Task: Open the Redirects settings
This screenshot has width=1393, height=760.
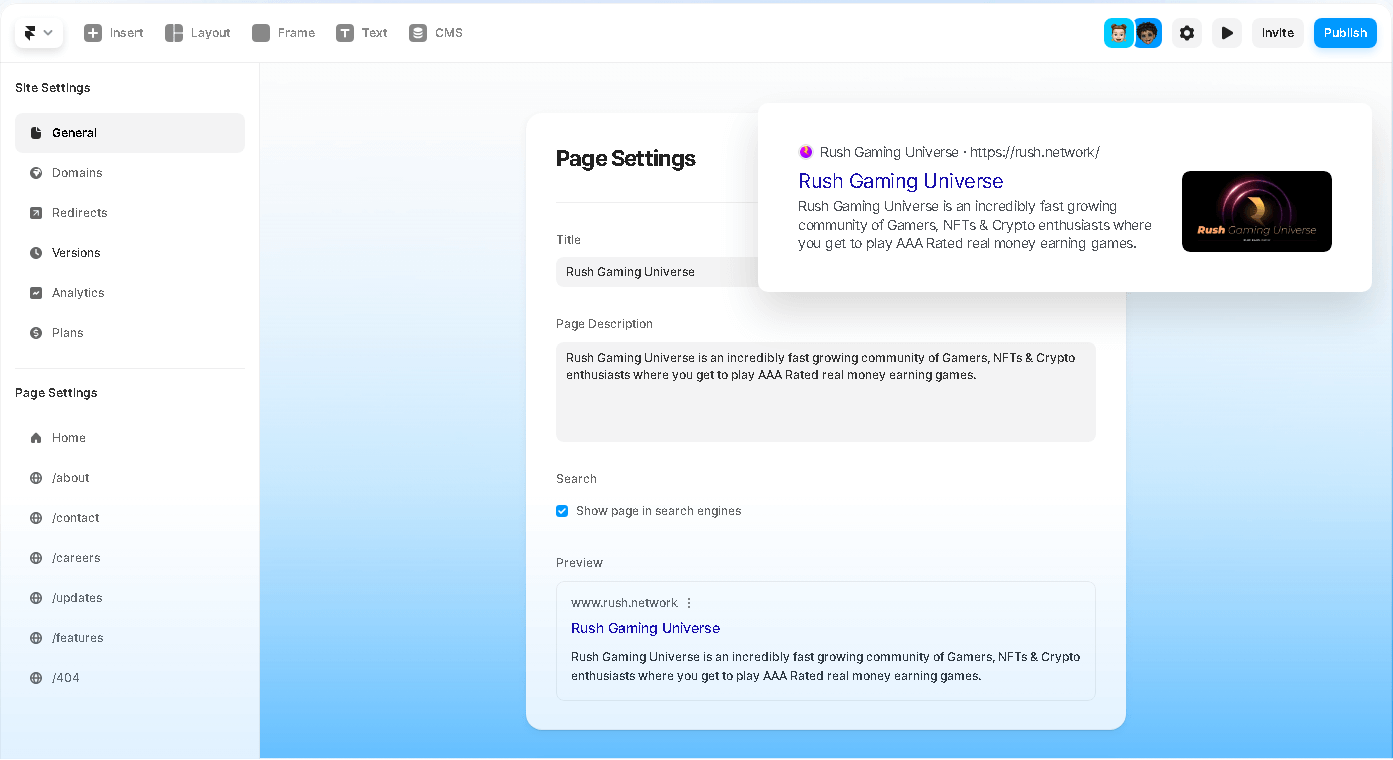Action: click(81, 212)
